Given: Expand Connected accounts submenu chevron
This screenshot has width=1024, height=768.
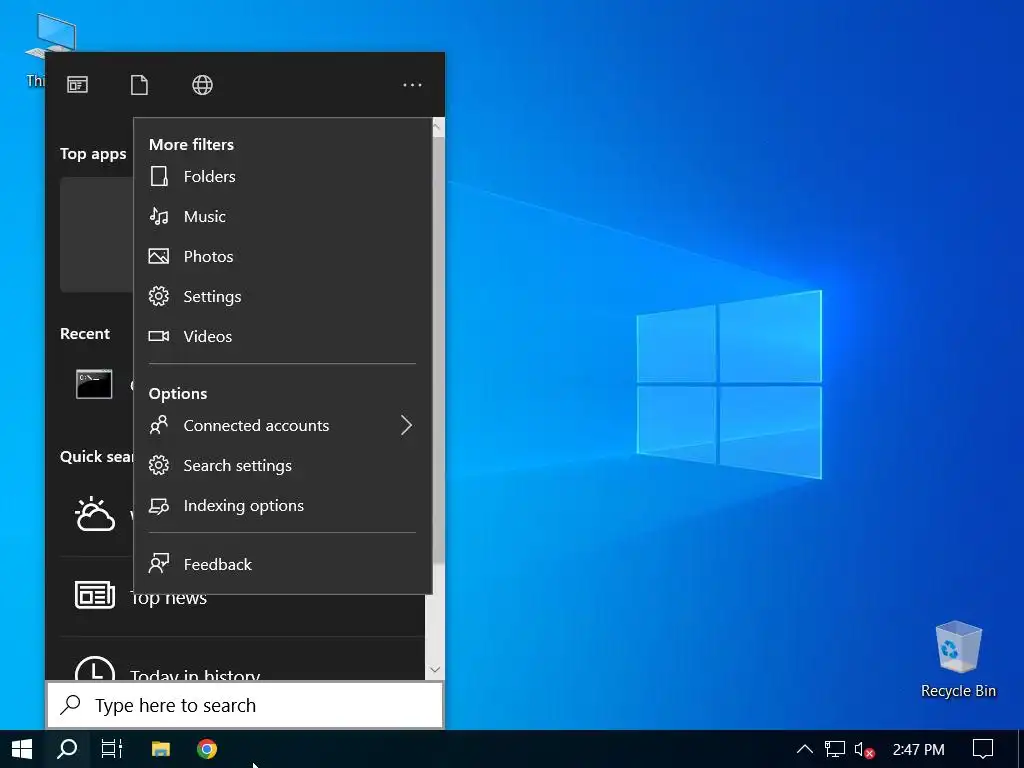Looking at the screenshot, I should (x=406, y=425).
